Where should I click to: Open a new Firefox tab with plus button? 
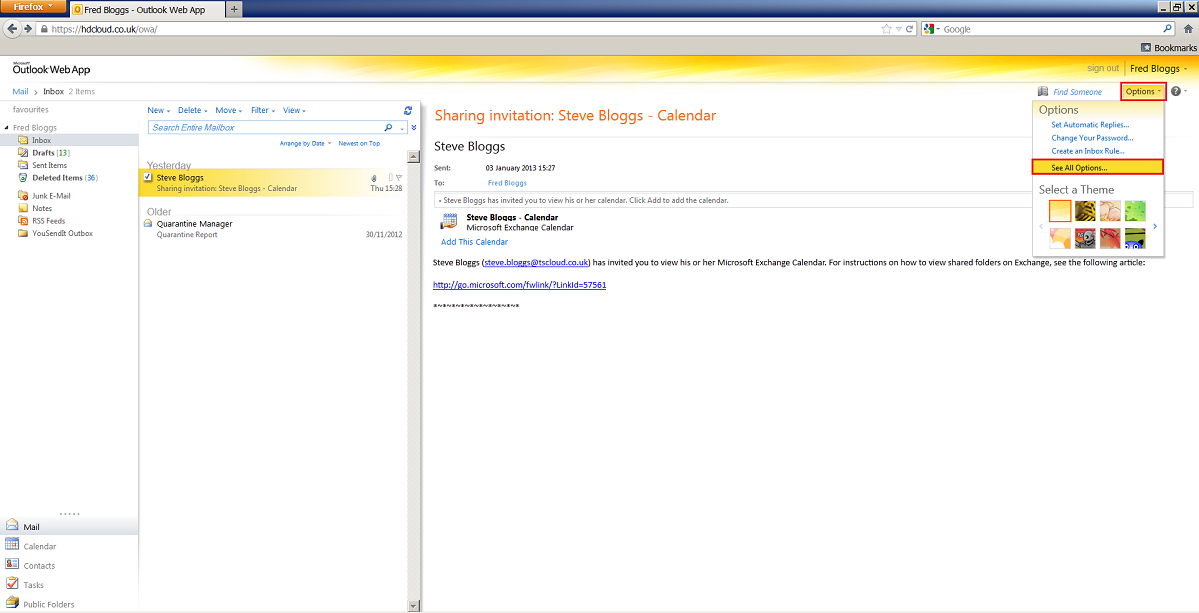(x=234, y=8)
